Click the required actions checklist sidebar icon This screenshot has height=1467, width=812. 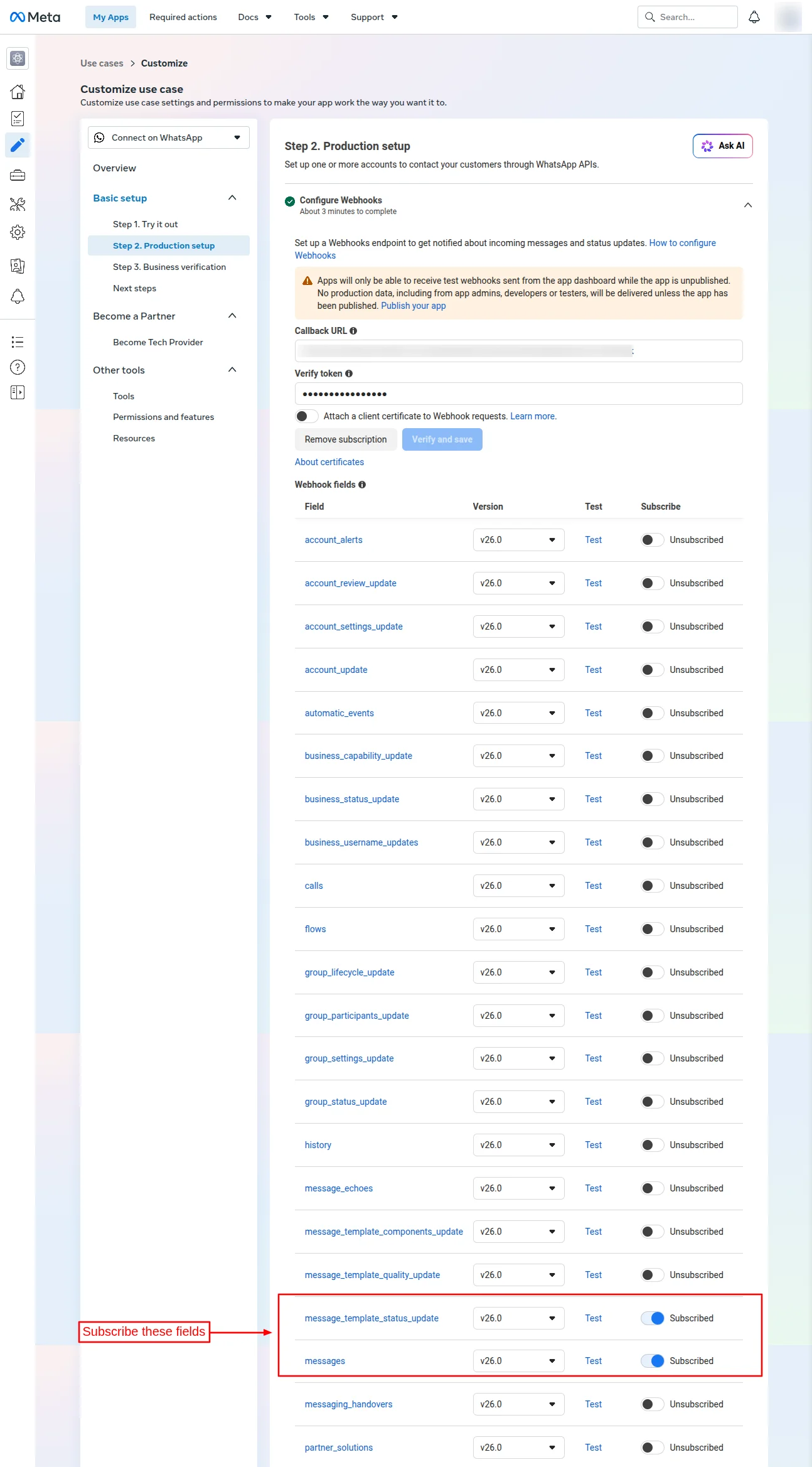tap(18, 118)
